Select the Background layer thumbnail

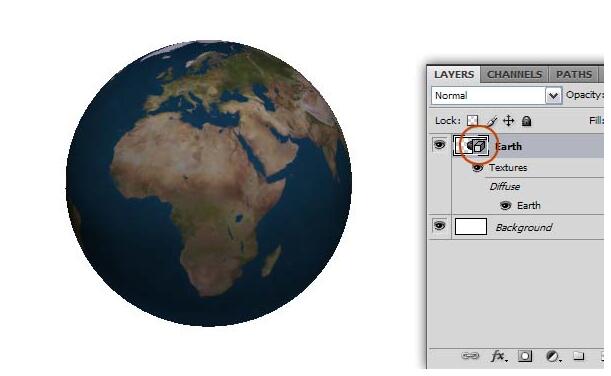click(471, 227)
